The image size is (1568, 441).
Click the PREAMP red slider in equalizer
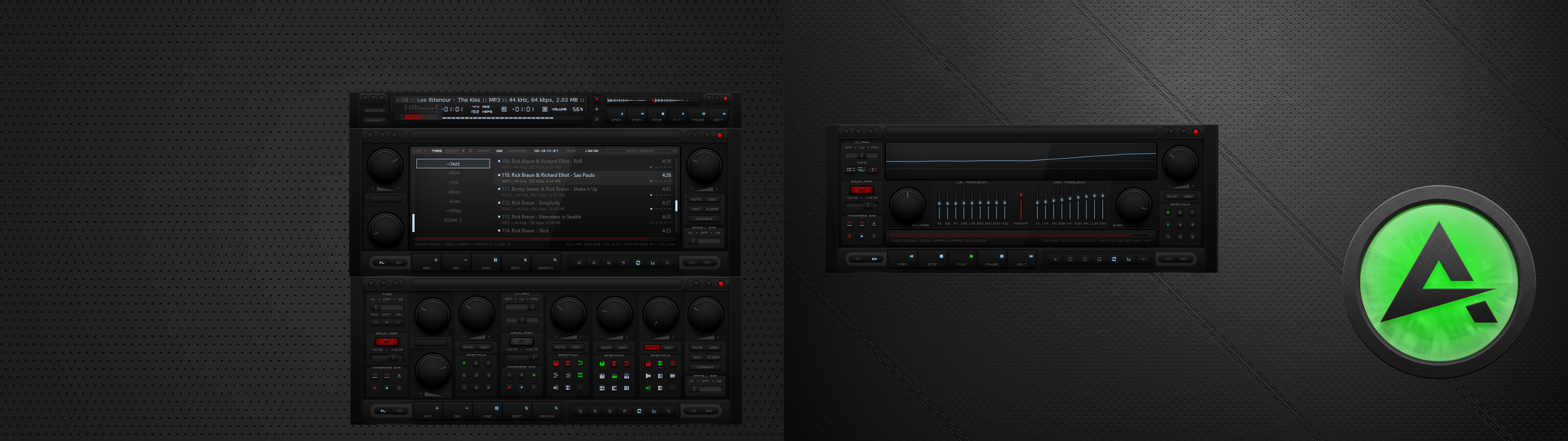click(1021, 203)
